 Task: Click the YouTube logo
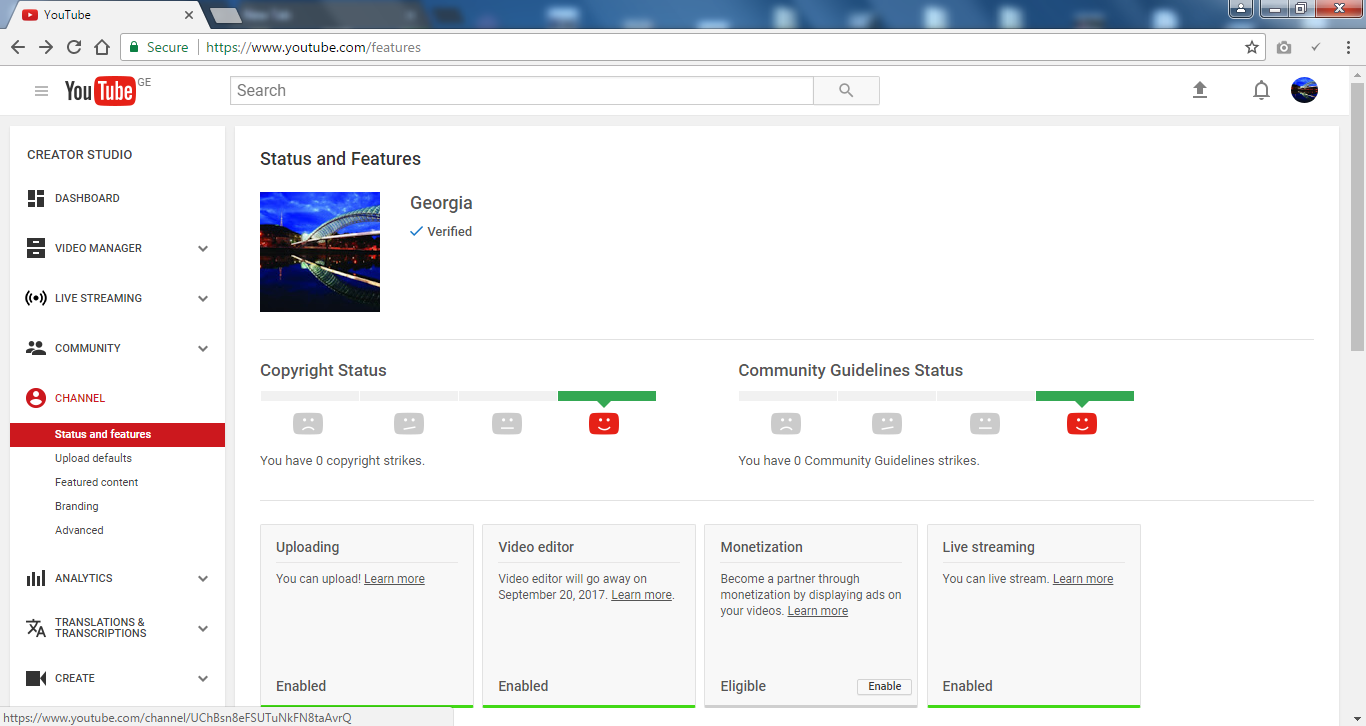pos(100,91)
